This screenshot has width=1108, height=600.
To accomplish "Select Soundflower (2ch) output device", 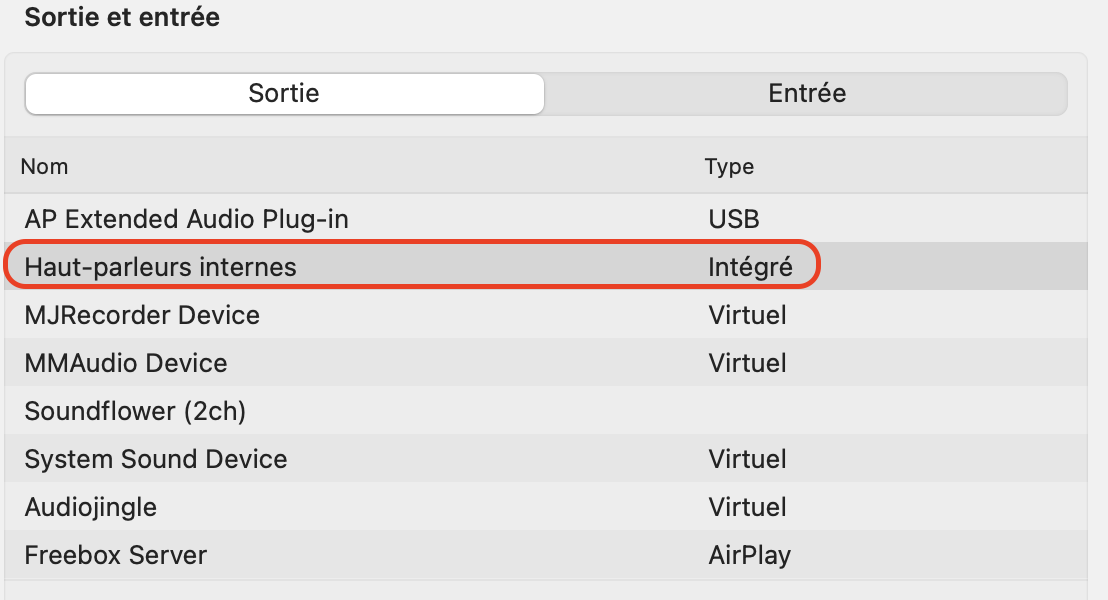I will pyautogui.click(x=135, y=411).
